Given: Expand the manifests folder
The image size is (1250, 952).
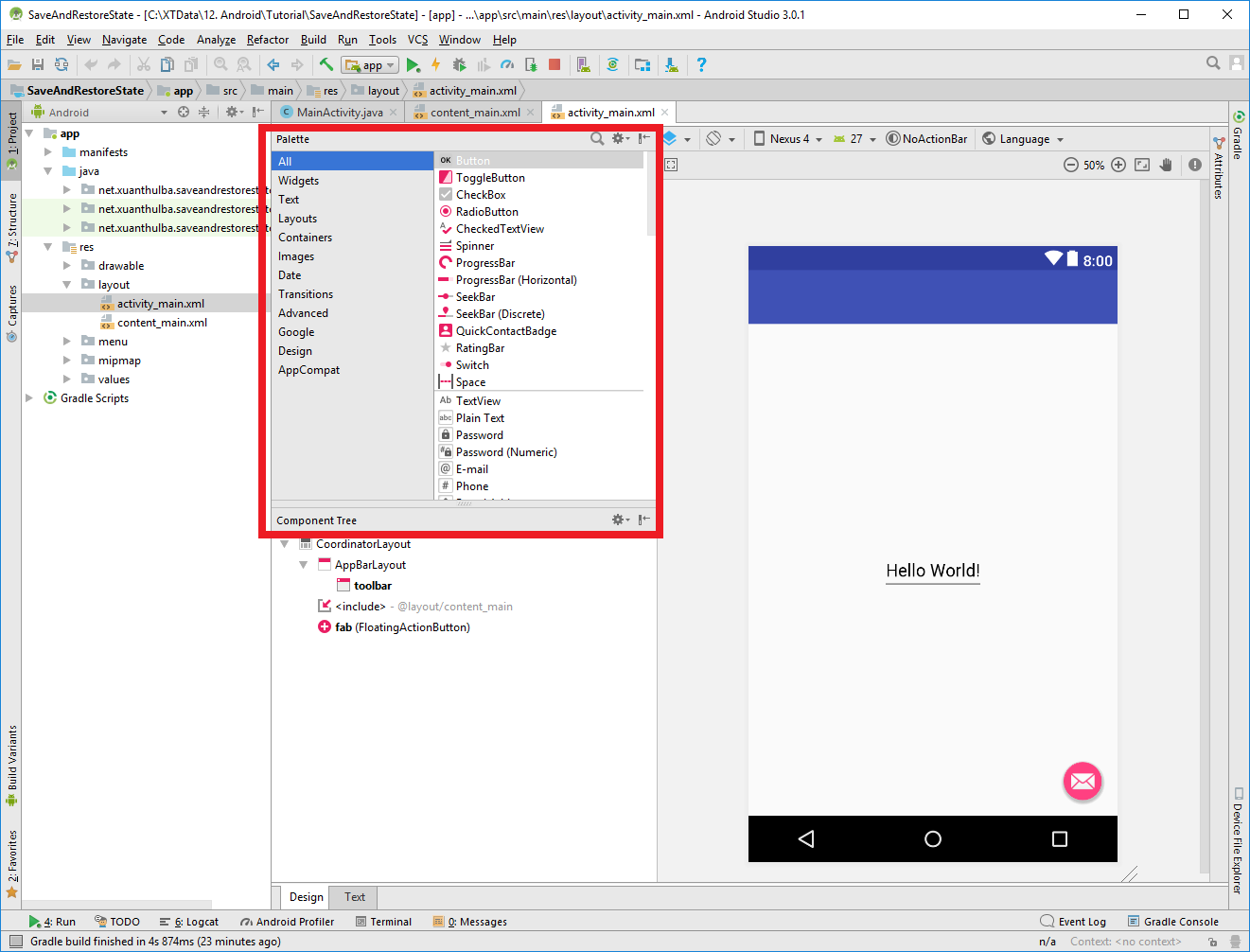Looking at the screenshot, I should pos(48,151).
